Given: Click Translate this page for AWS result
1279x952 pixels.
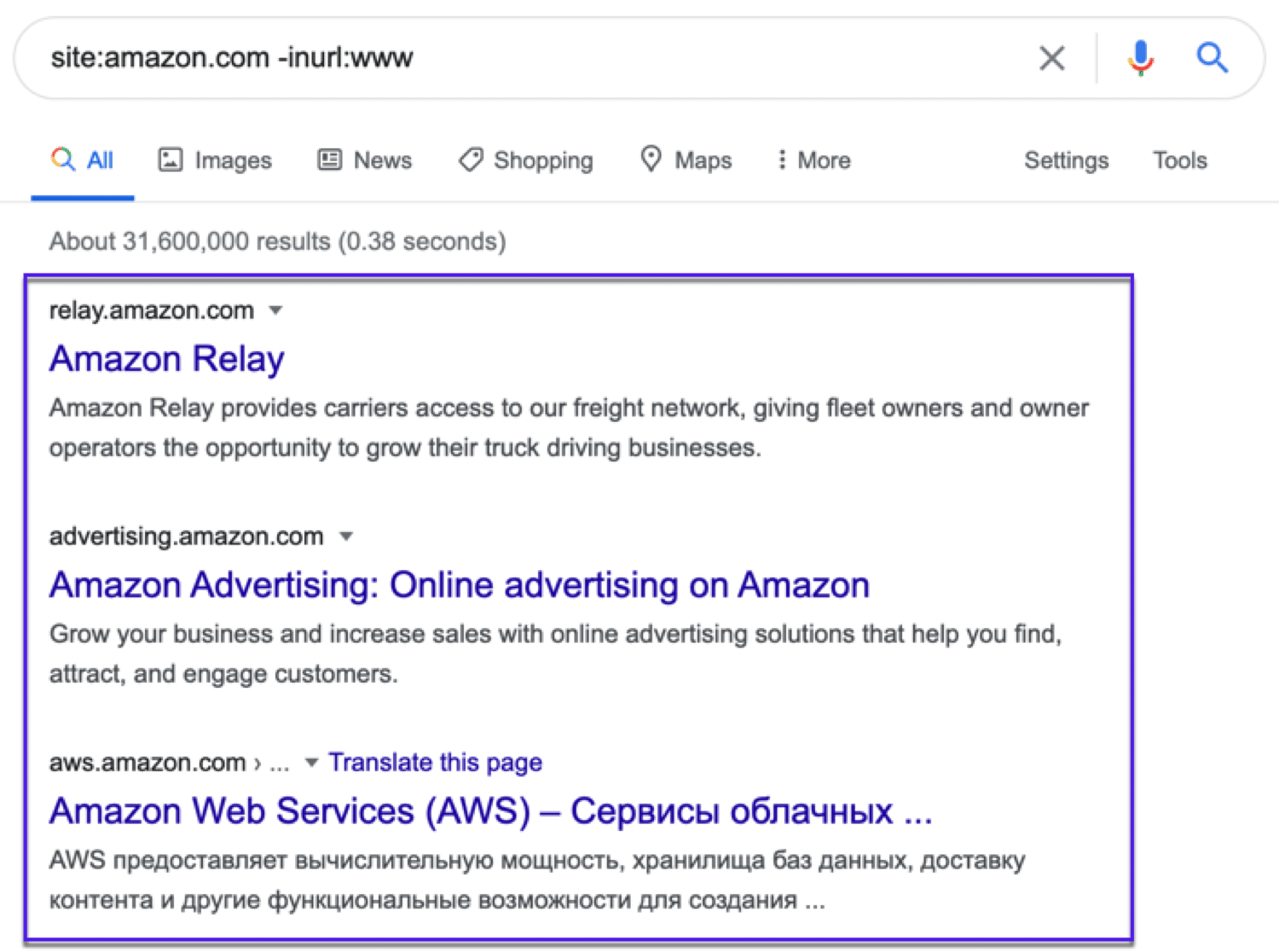Looking at the screenshot, I should pos(436,762).
